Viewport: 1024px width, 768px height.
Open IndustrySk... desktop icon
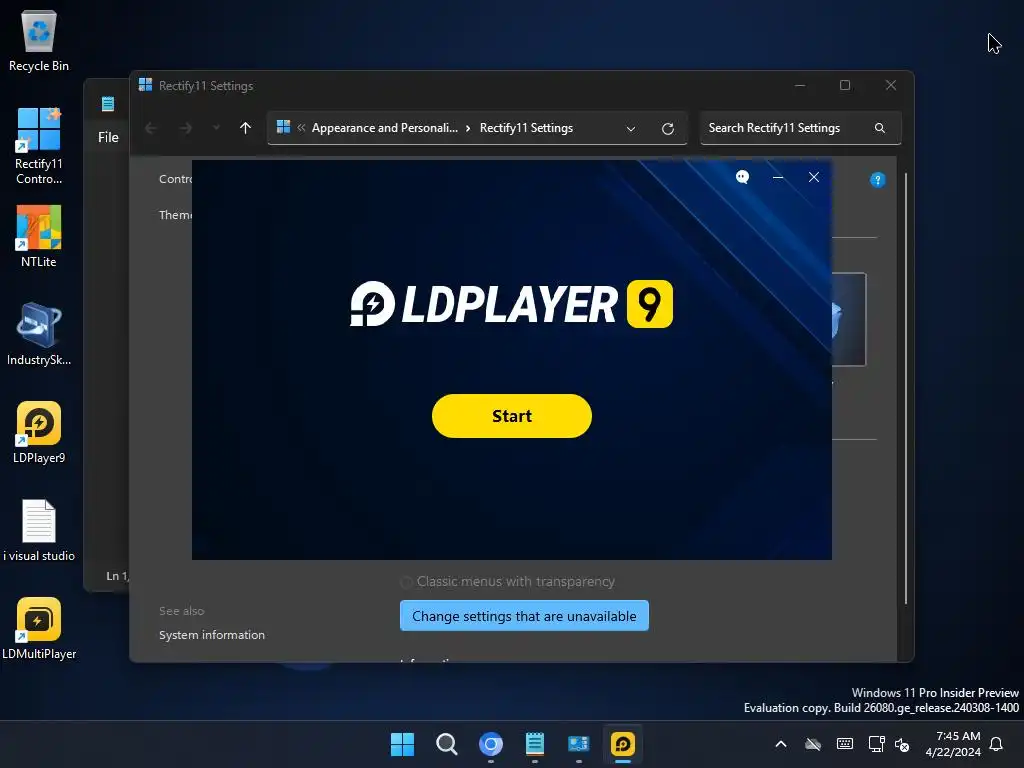[x=39, y=334]
